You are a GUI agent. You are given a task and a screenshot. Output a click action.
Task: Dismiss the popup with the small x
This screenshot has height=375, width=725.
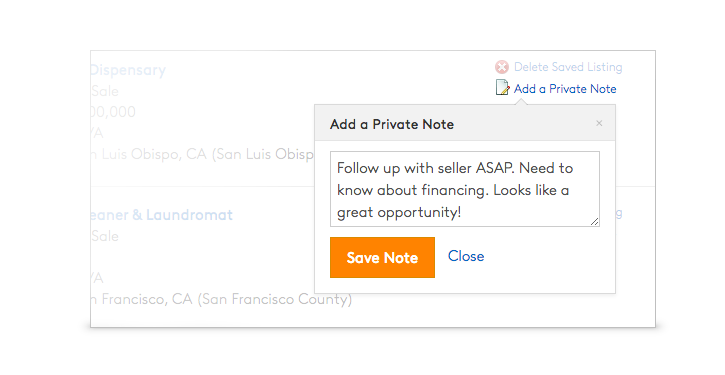599,123
